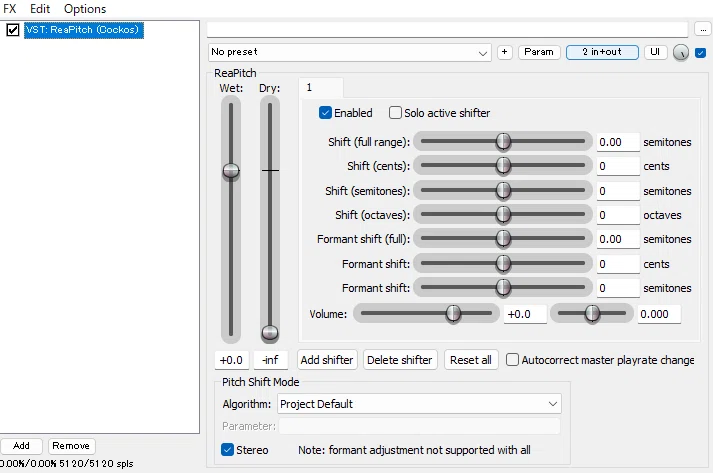This screenshot has height=473, width=713.
Task: Click the Formant shift semitones slider handle
Action: click(503, 287)
